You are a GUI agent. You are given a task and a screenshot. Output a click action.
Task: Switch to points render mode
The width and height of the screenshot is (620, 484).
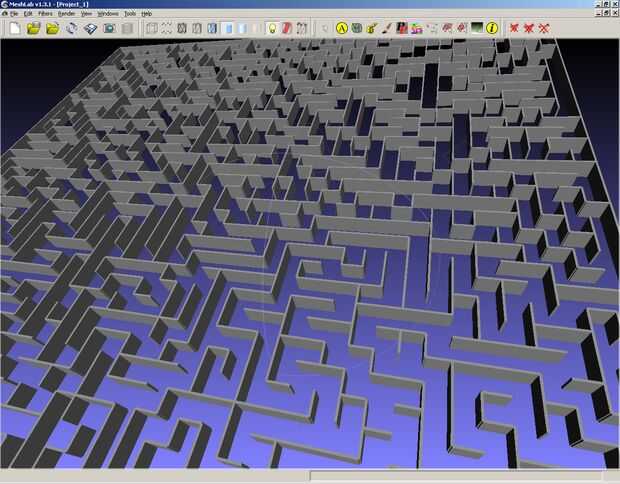(166, 28)
